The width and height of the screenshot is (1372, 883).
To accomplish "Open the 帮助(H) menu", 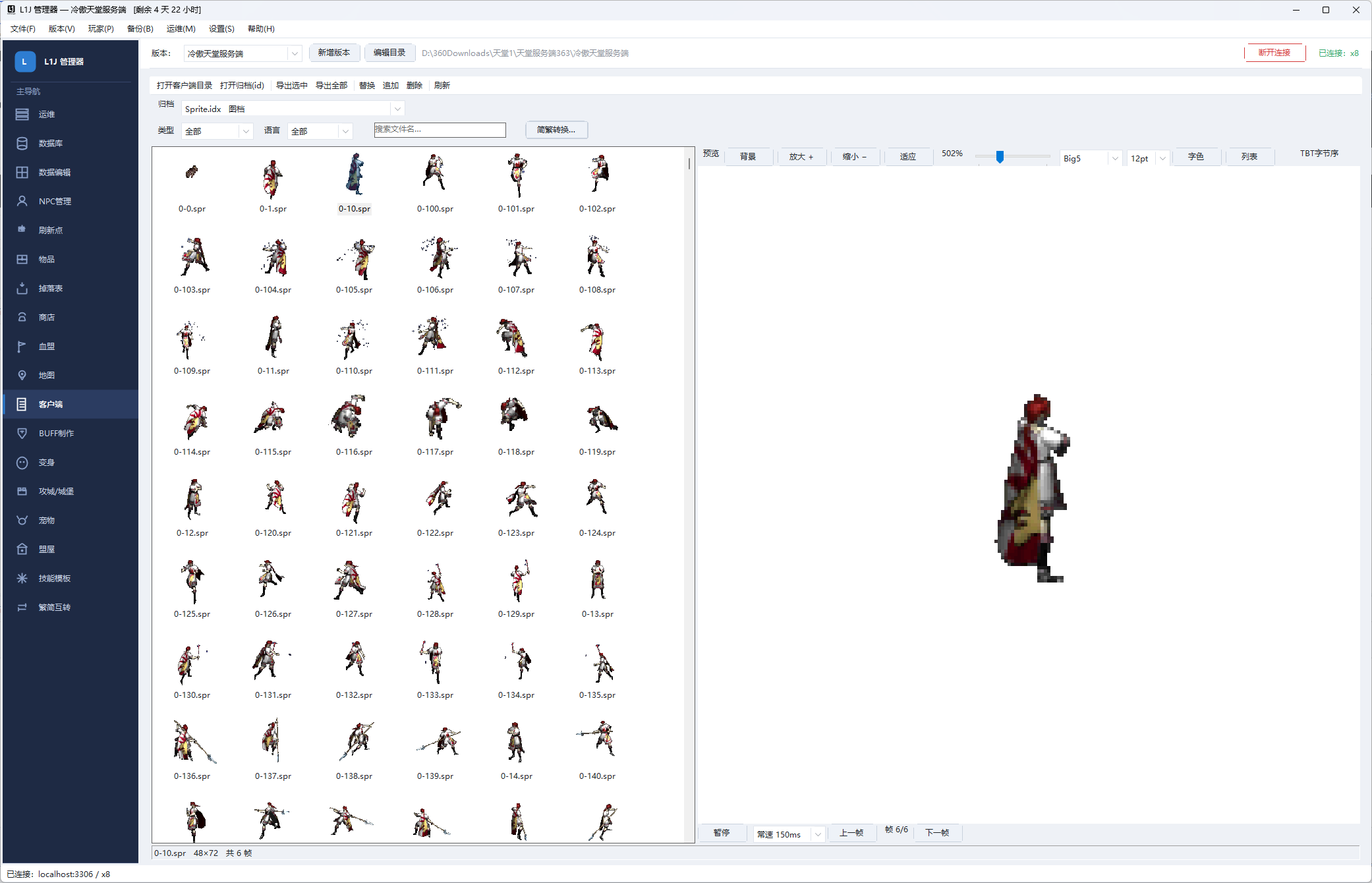I will pyautogui.click(x=261, y=28).
